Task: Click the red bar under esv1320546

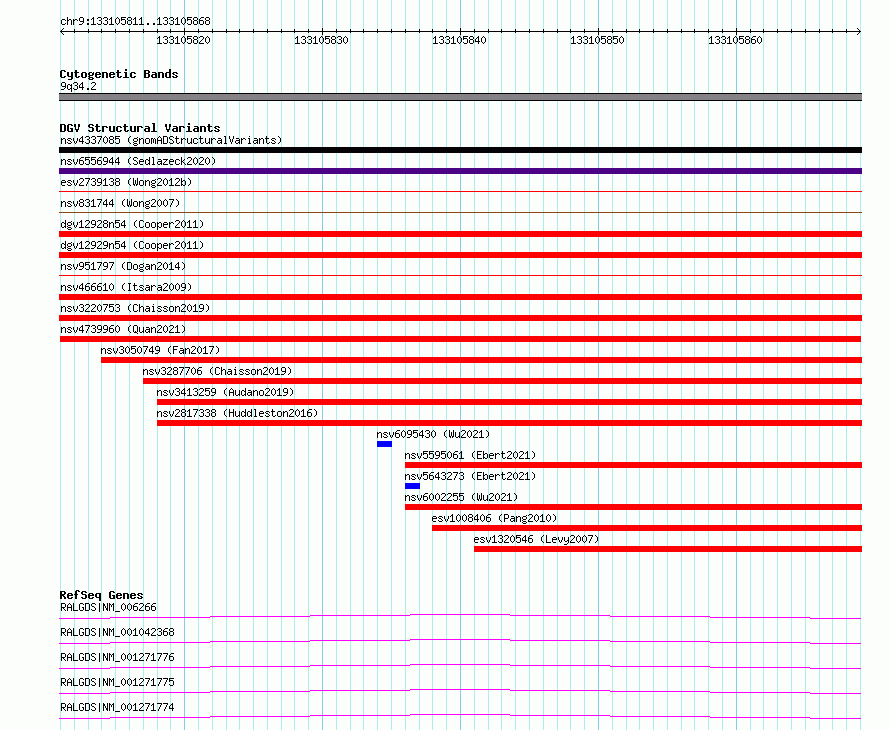Action: tap(668, 549)
